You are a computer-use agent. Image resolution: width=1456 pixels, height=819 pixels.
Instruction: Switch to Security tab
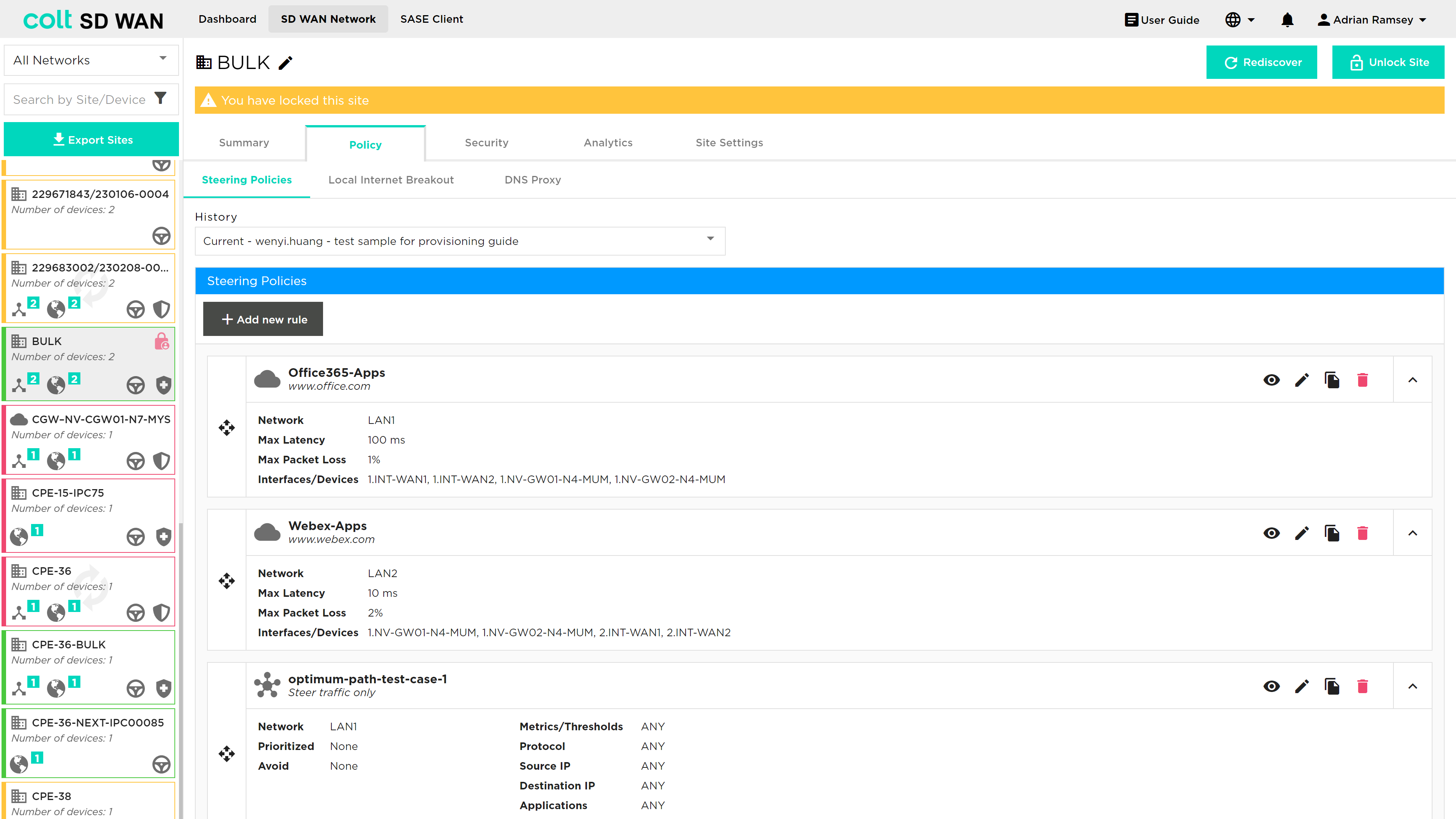tap(486, 143)
